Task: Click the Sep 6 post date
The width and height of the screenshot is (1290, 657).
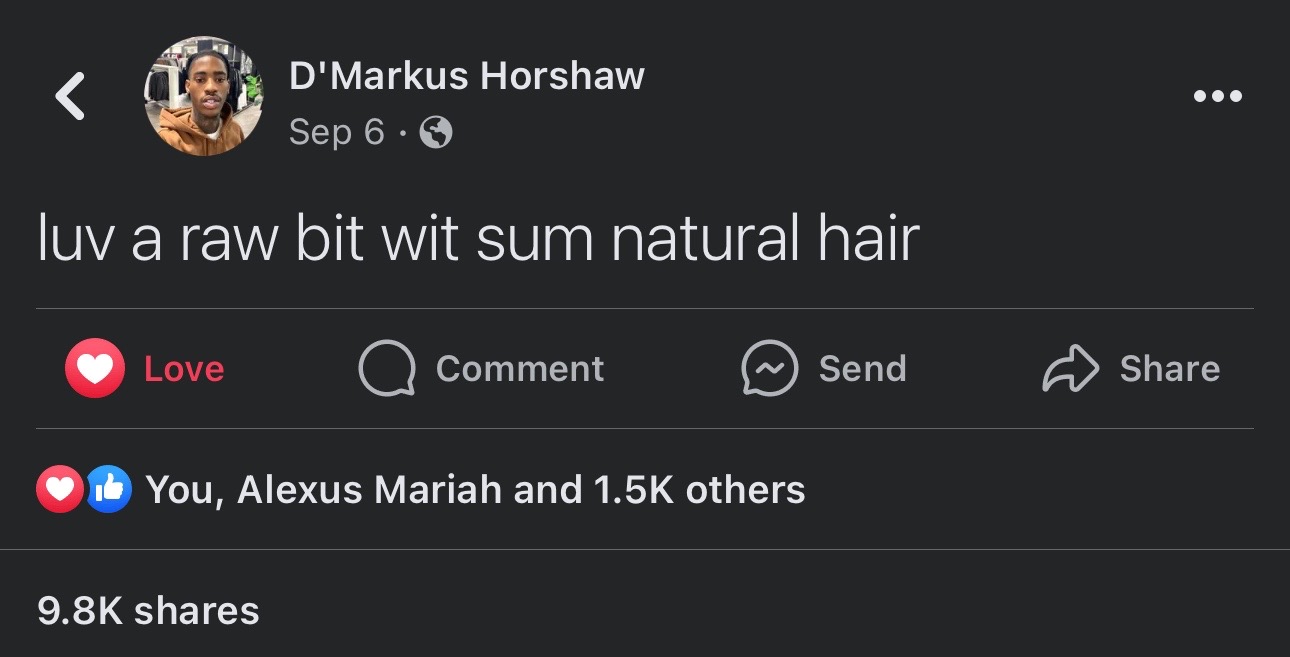Action: (337, 132)
